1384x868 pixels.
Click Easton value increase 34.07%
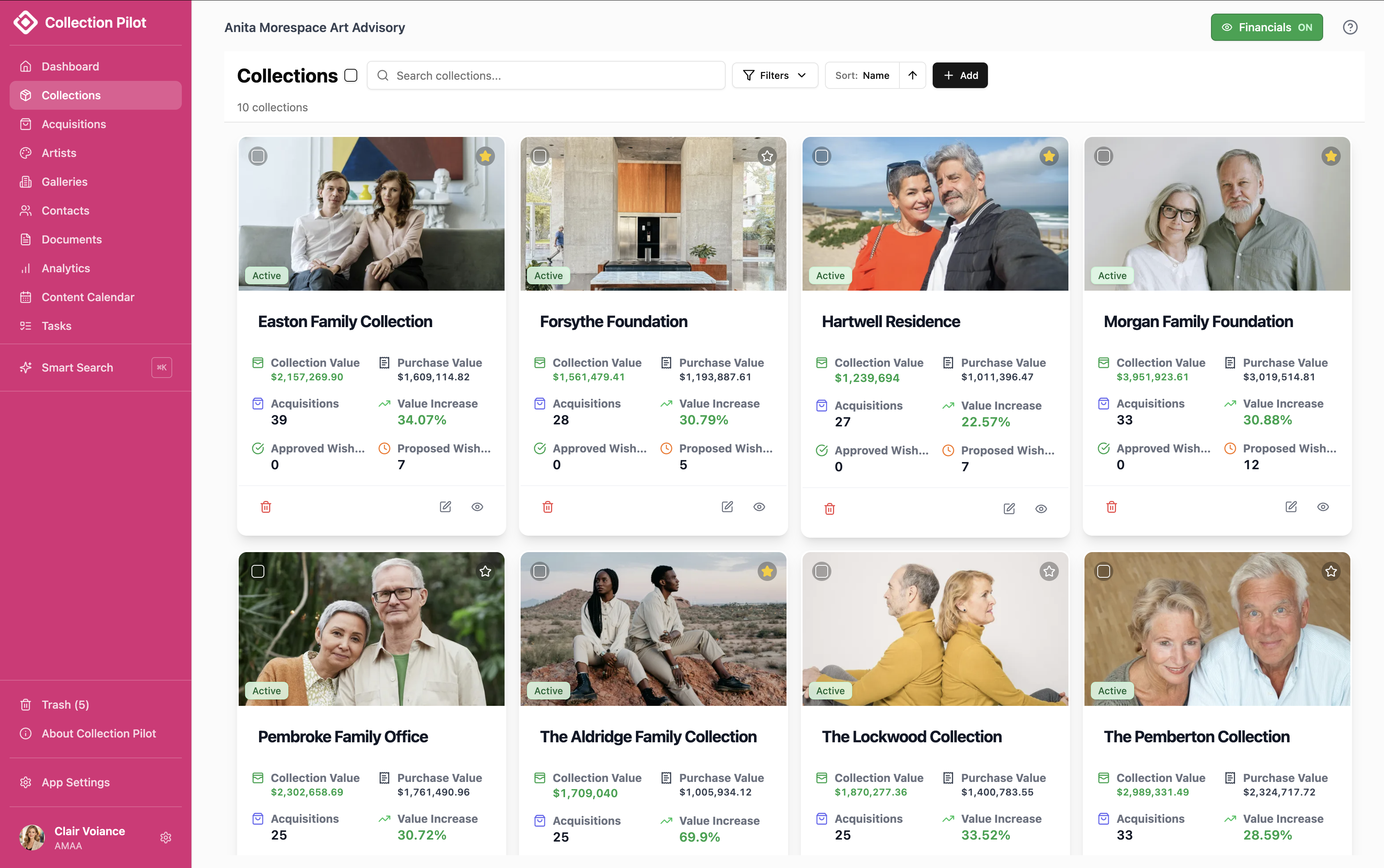pos(422,420)
